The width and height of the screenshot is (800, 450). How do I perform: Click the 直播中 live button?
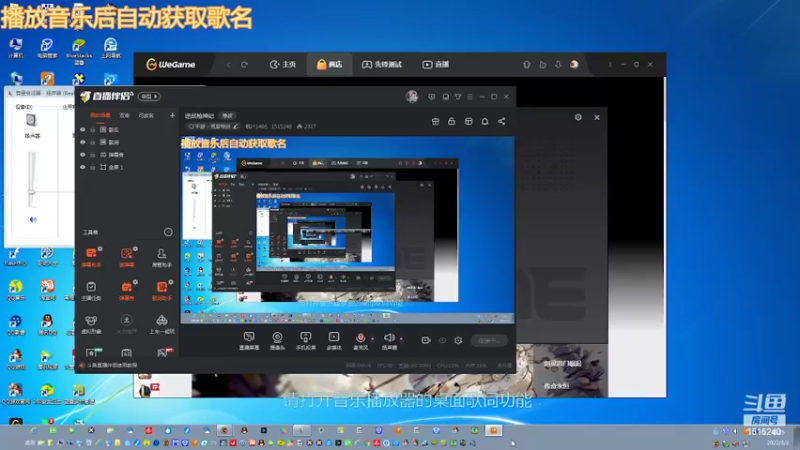tap(489, 340)
